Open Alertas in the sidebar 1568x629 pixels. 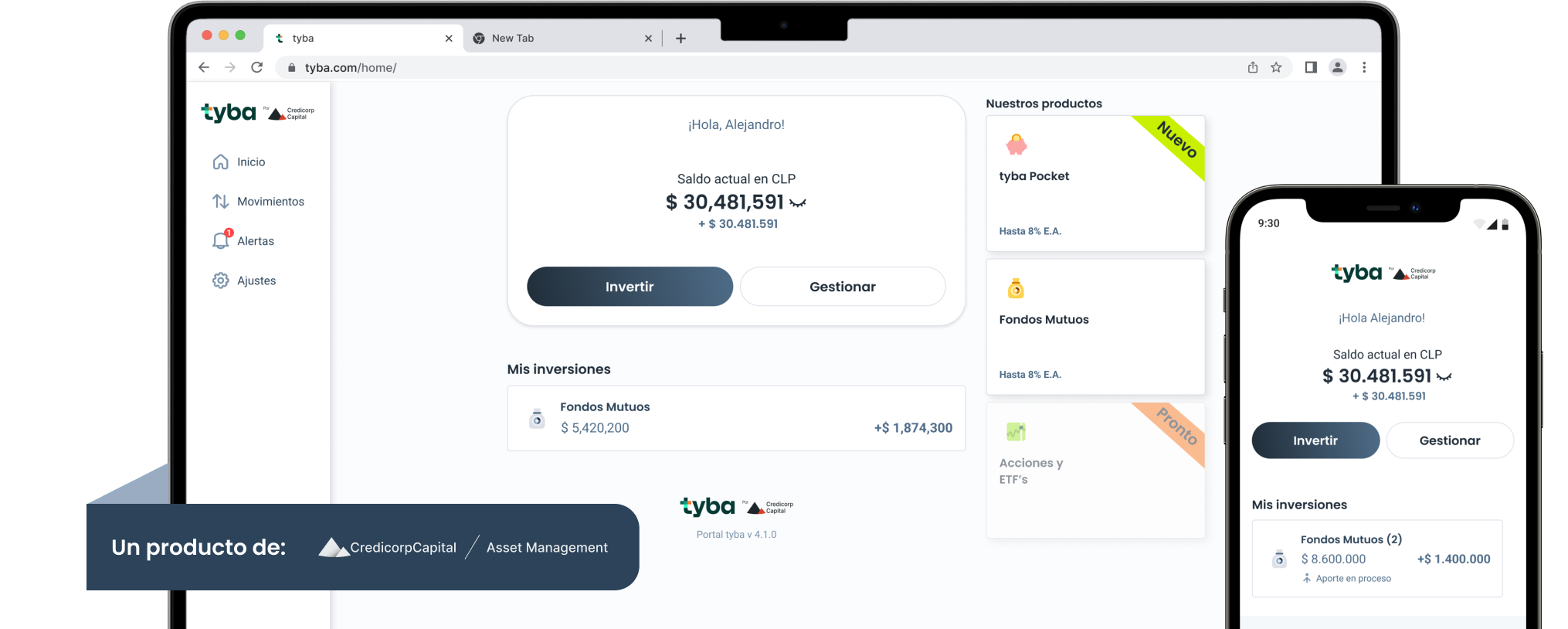(x=243, y=240)
